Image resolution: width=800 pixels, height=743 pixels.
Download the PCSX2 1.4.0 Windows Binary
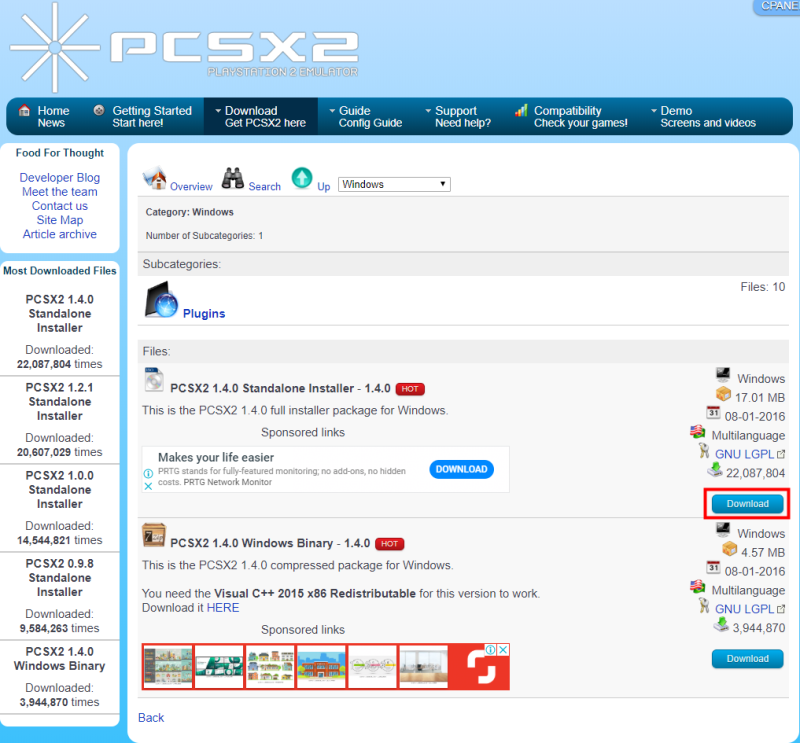747,659
